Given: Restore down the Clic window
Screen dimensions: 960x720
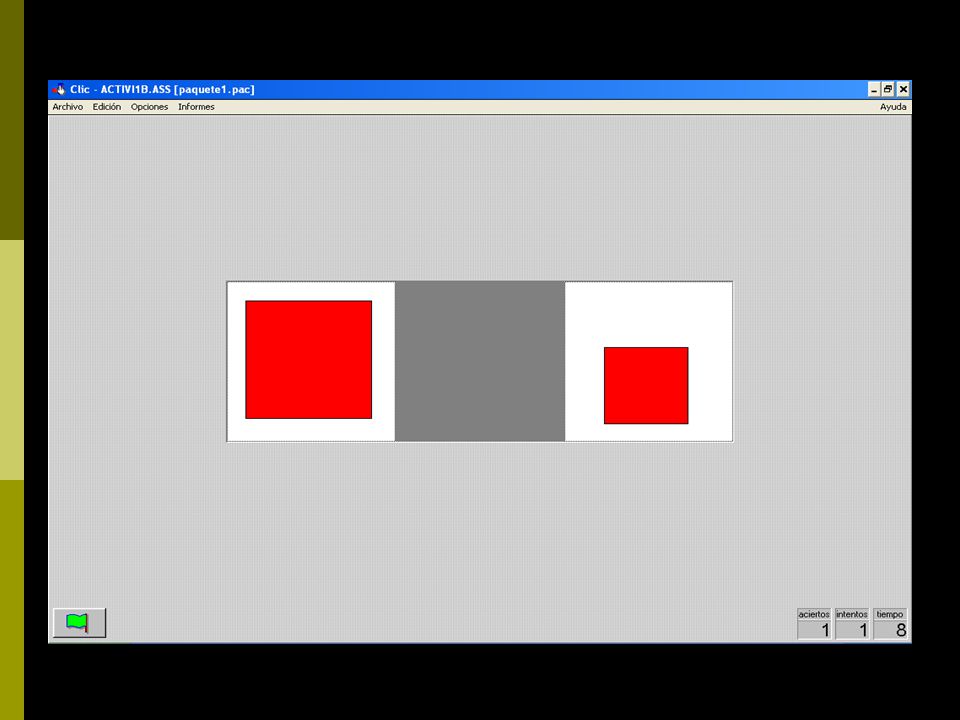Looking at the screenshot, I should pyautogui.click(x=888, y=89).
